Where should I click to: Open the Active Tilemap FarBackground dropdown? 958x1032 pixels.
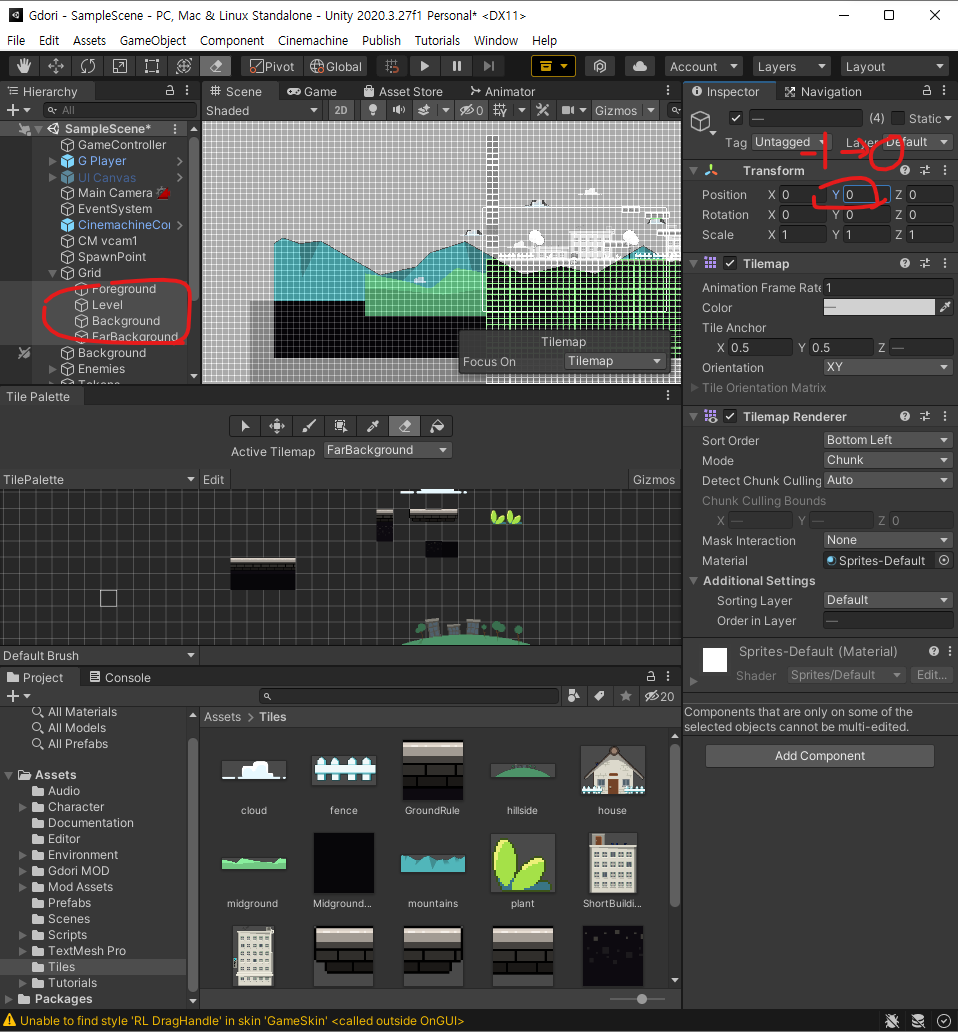click(388, 450)
